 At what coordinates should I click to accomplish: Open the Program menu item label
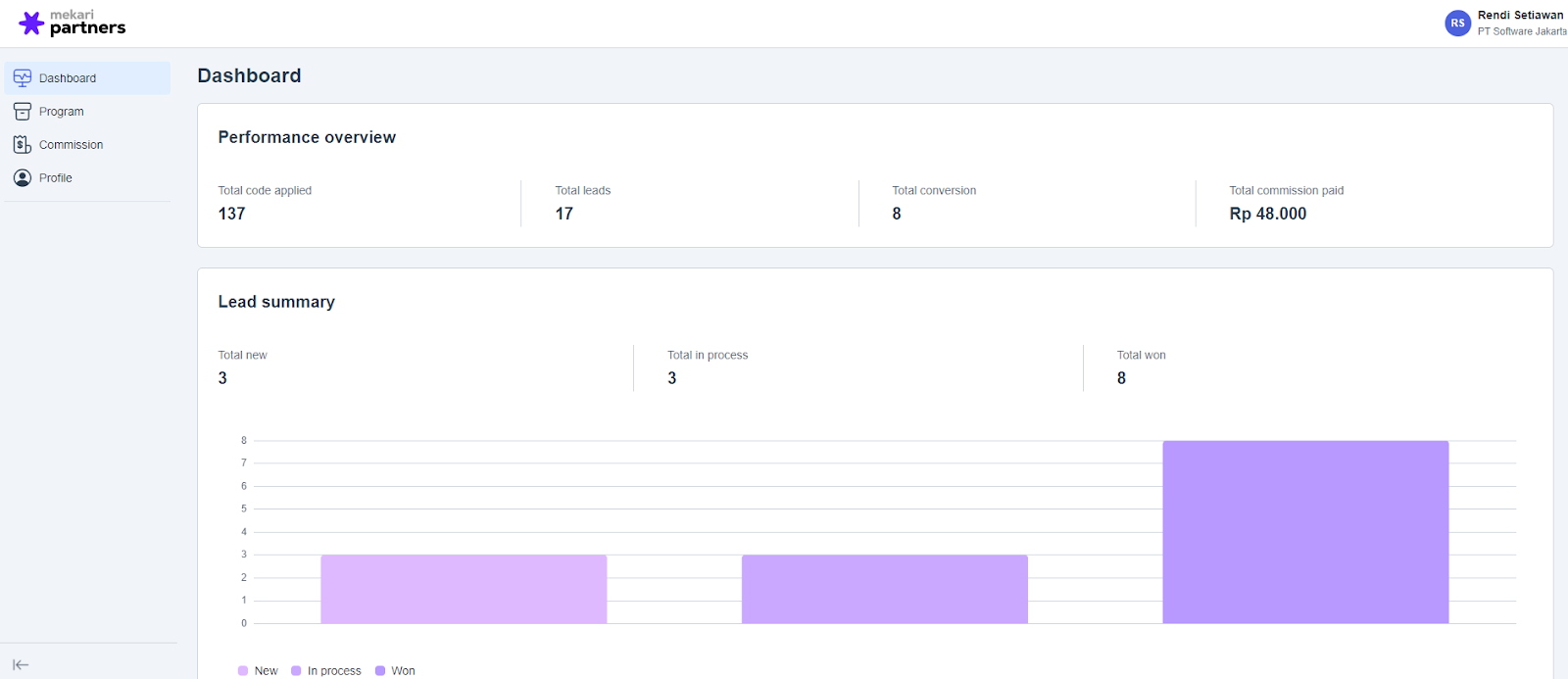point(62,112)
